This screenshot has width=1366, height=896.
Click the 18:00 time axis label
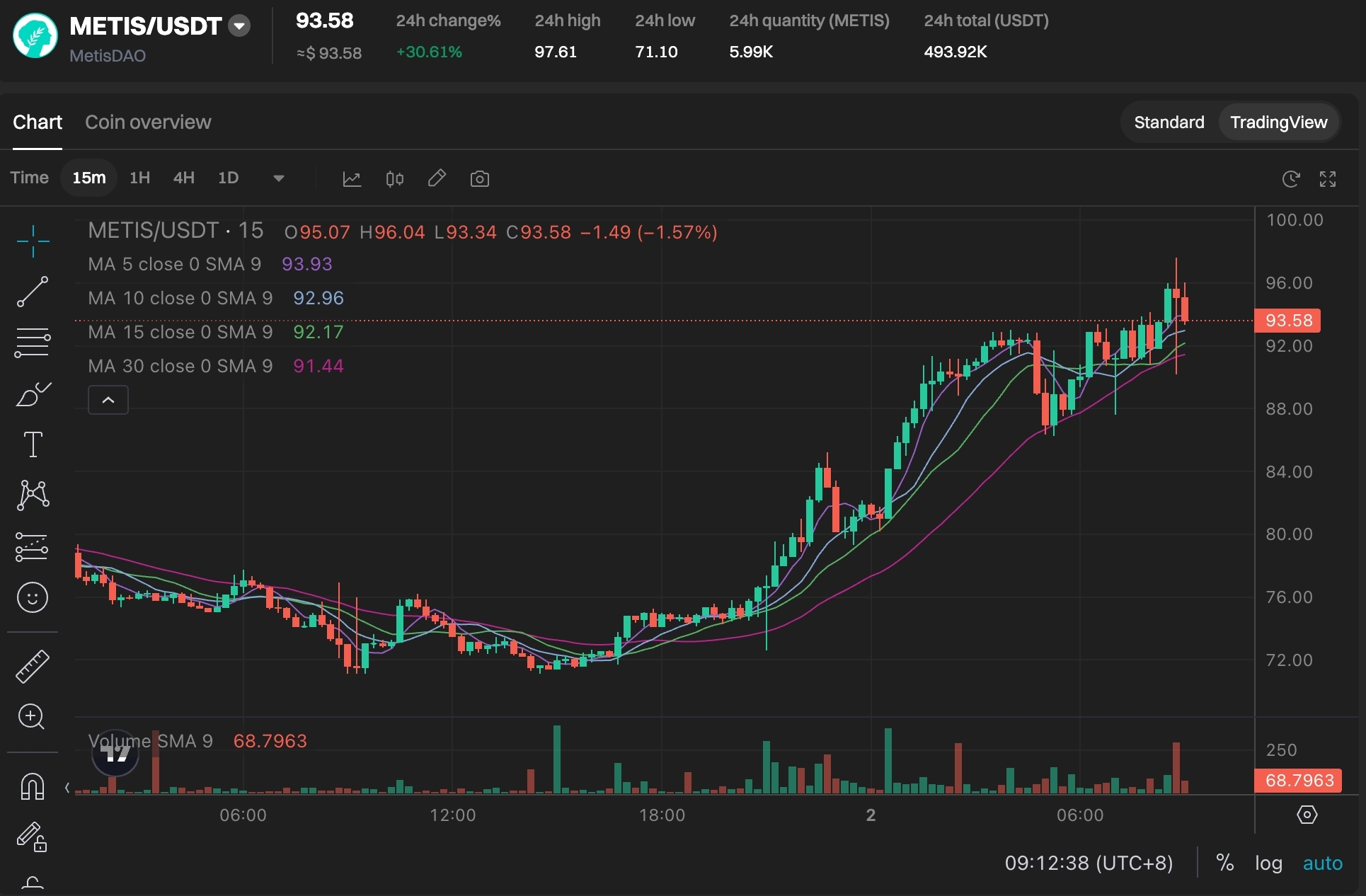[662, 815]
